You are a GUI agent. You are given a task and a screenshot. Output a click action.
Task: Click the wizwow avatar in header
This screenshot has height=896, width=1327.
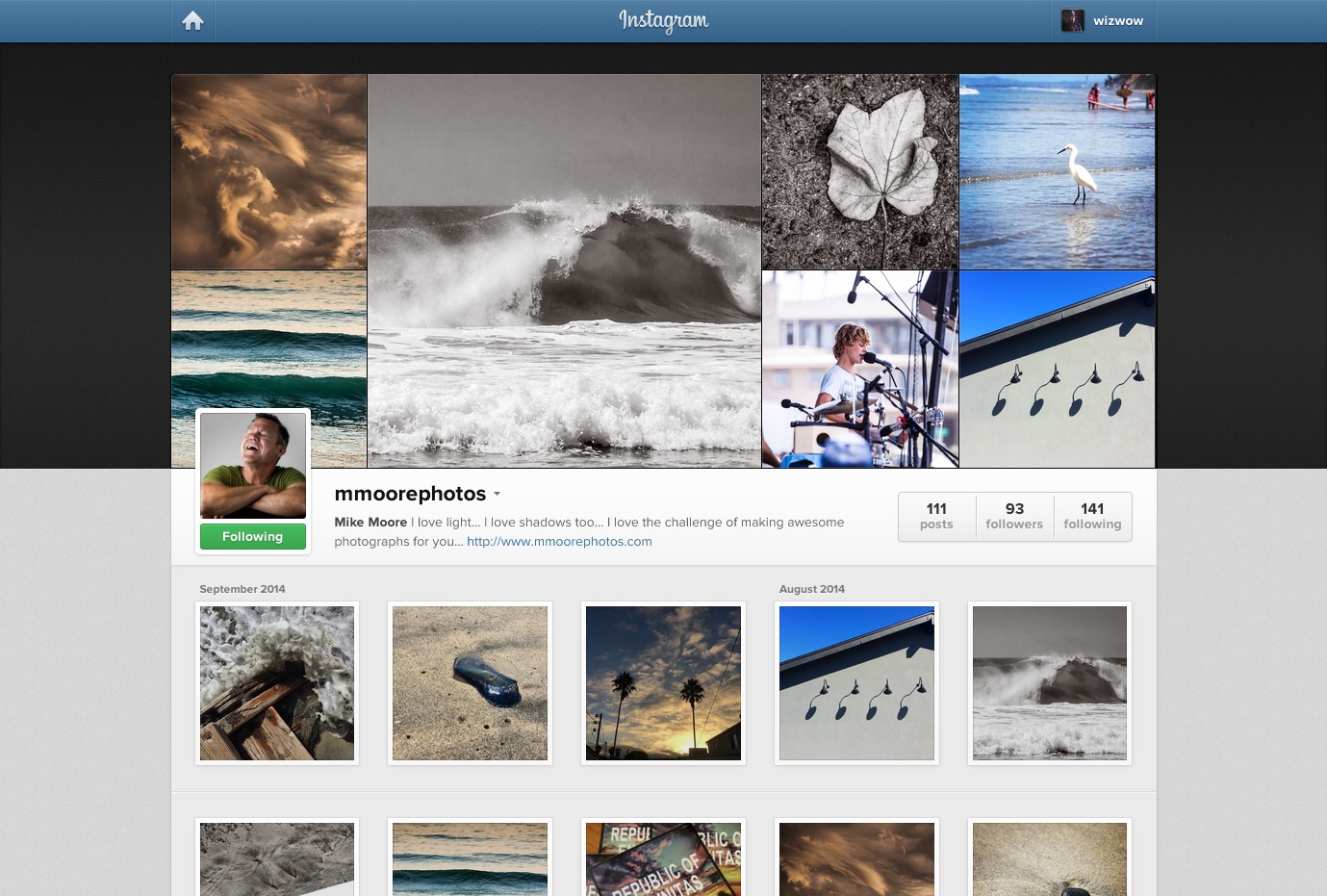[x=1072, y=20]
